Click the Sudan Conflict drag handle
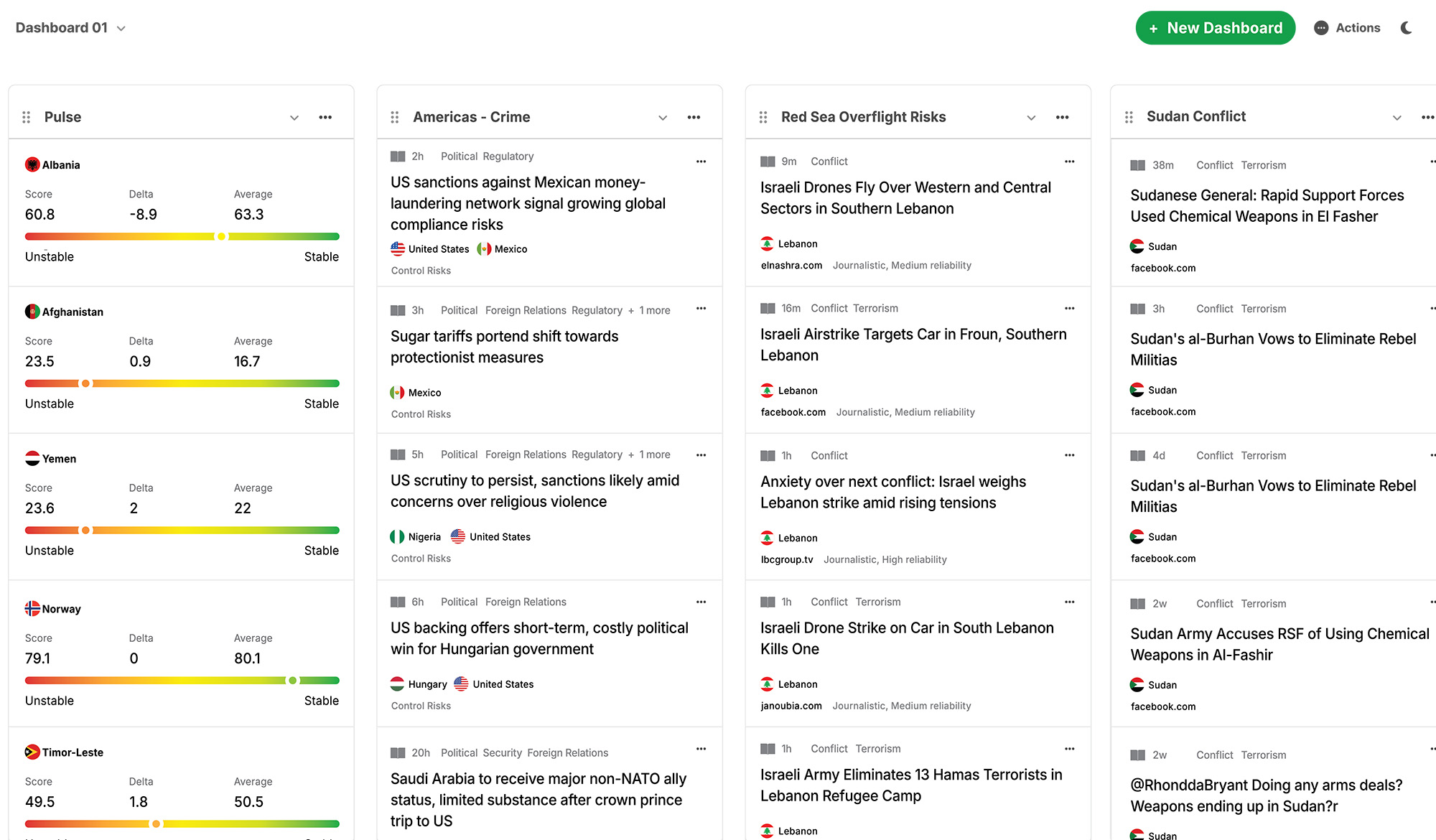Screen dimensions: 1436x840 pos(1129,117)
